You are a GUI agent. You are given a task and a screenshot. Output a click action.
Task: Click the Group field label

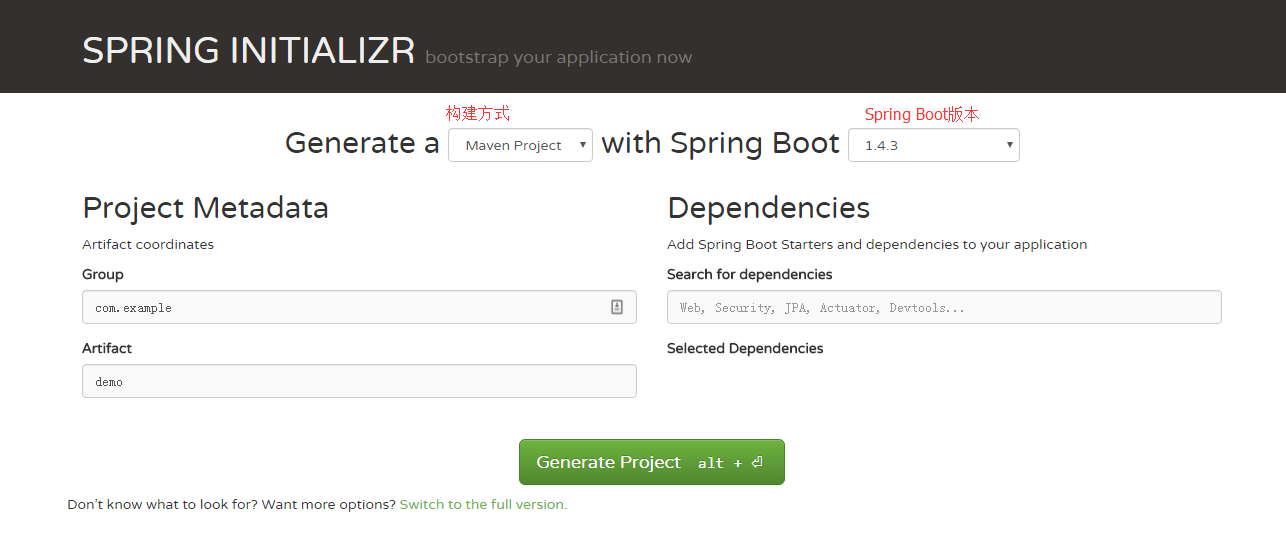coord(103,275)
